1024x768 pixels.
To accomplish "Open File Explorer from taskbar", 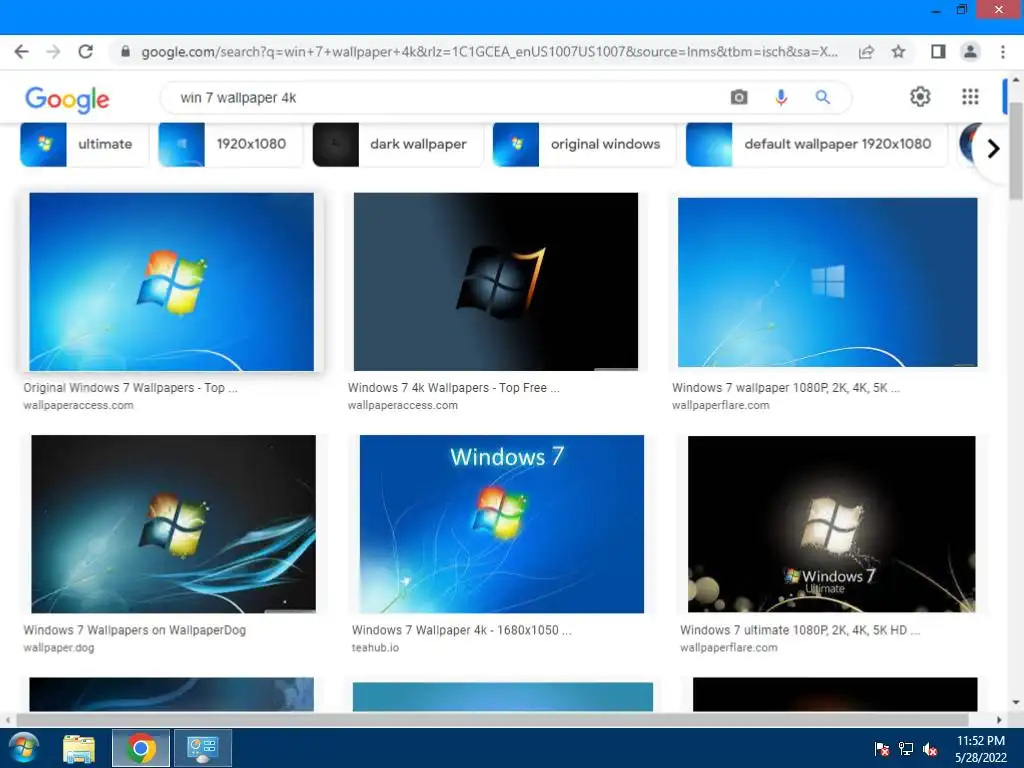I will 79,748.
